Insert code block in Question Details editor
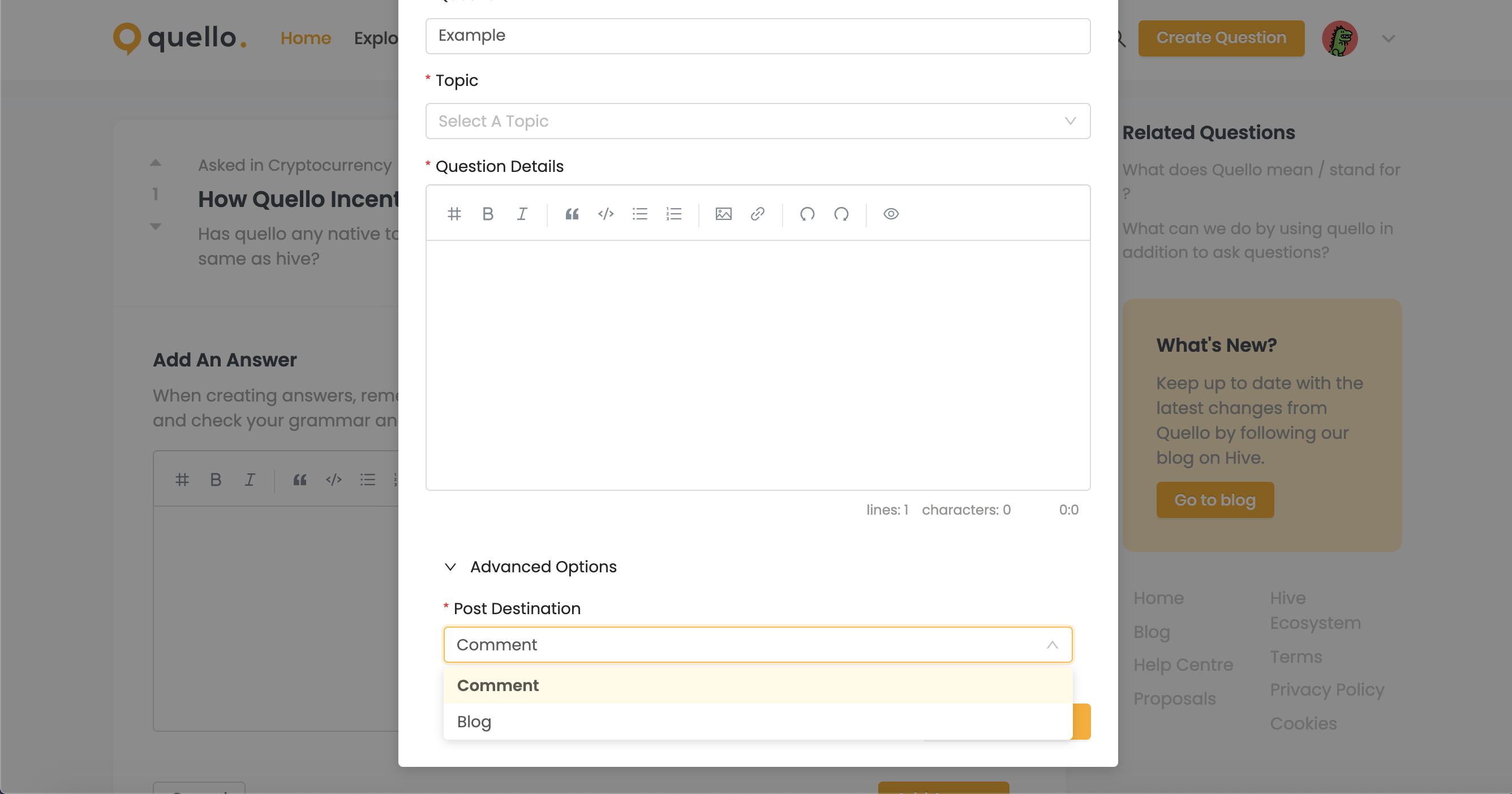 coord(605,214)
